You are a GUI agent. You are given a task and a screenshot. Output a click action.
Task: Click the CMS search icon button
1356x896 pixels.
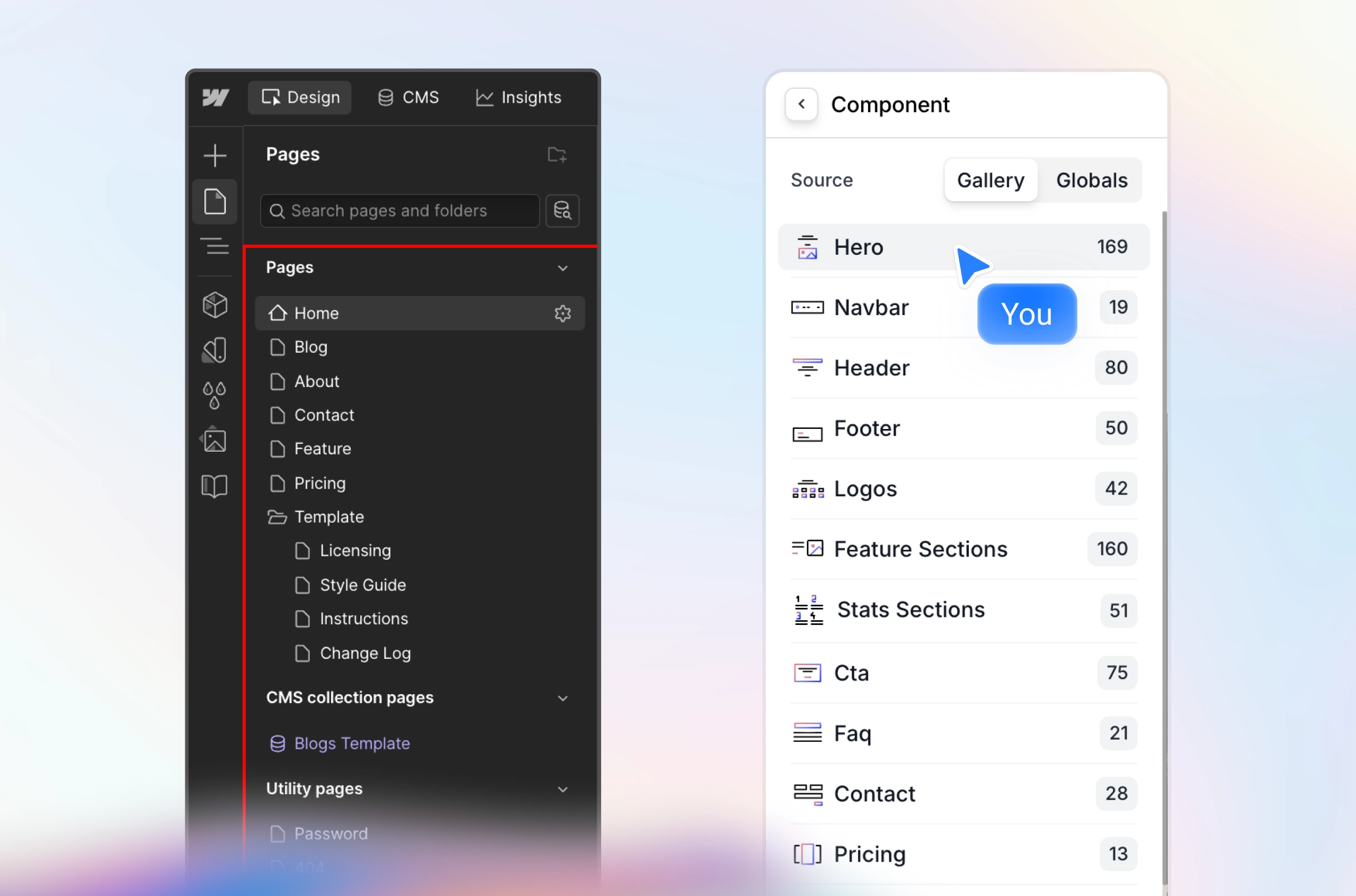(563, 211)
